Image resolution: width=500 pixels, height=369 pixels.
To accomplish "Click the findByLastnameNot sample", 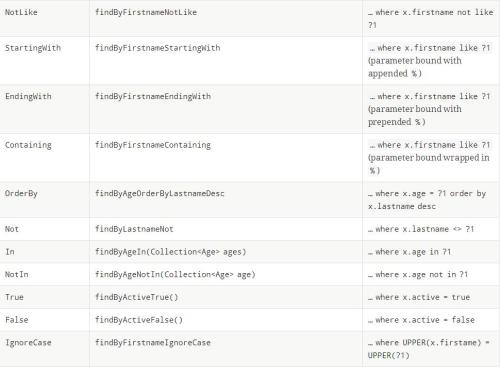I will [134, 229].
